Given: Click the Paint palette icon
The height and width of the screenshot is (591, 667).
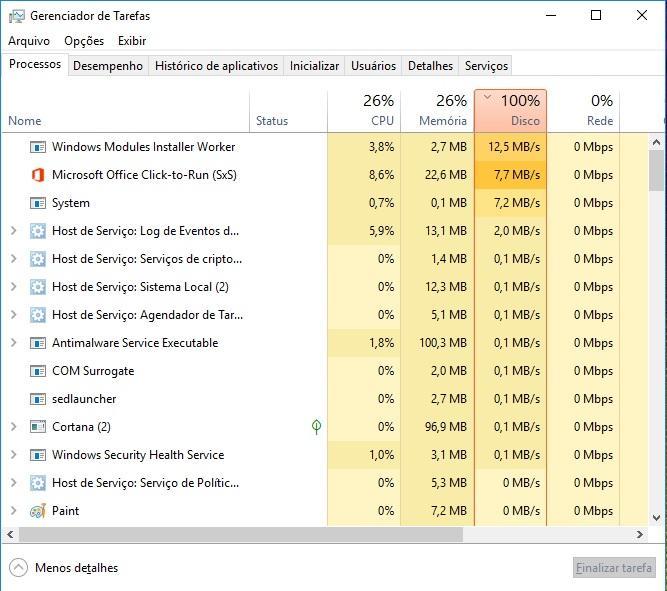Looking at the screenshot, I should click(x=38, y=511).
